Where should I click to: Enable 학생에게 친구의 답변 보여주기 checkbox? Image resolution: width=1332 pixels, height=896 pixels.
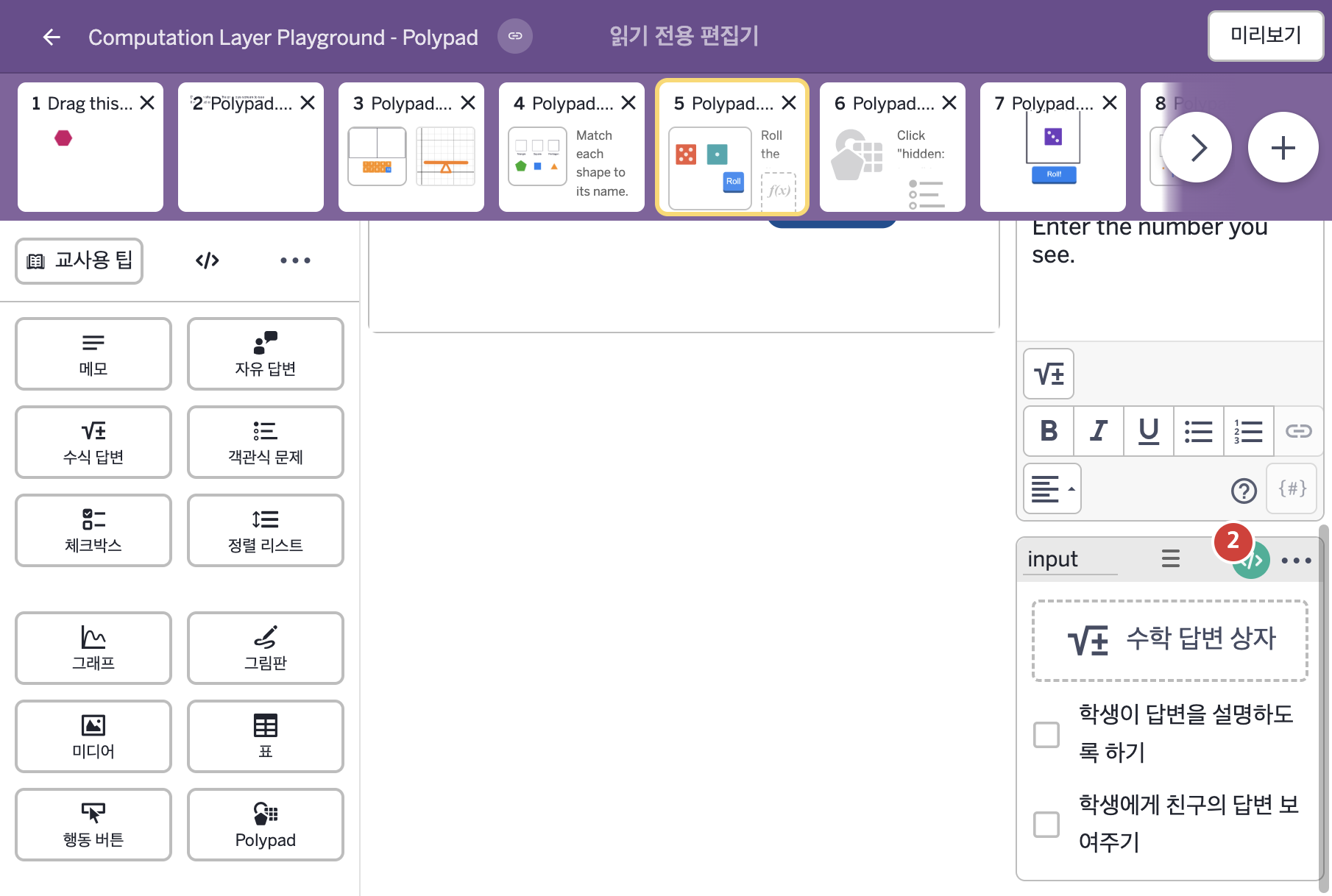click(1046, 825)
